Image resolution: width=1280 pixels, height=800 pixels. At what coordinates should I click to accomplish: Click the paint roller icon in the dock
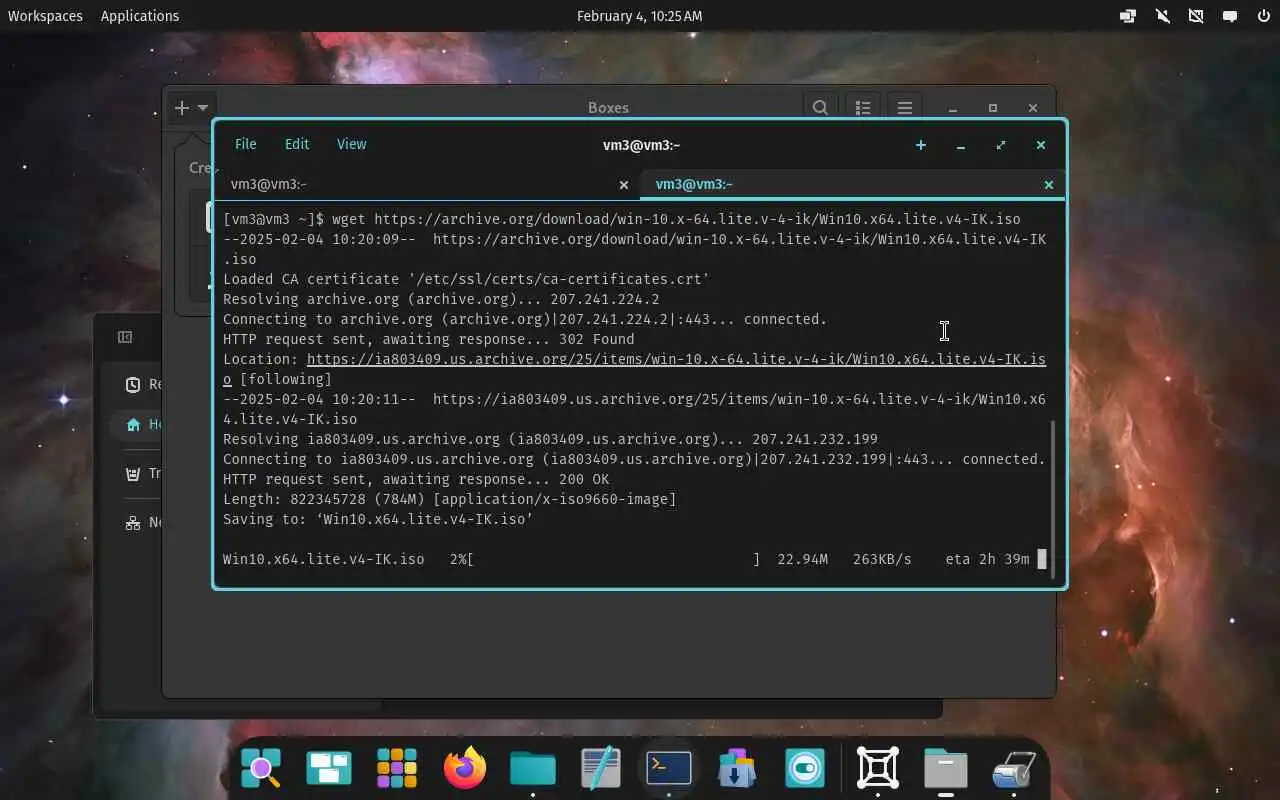(1013, 768)
